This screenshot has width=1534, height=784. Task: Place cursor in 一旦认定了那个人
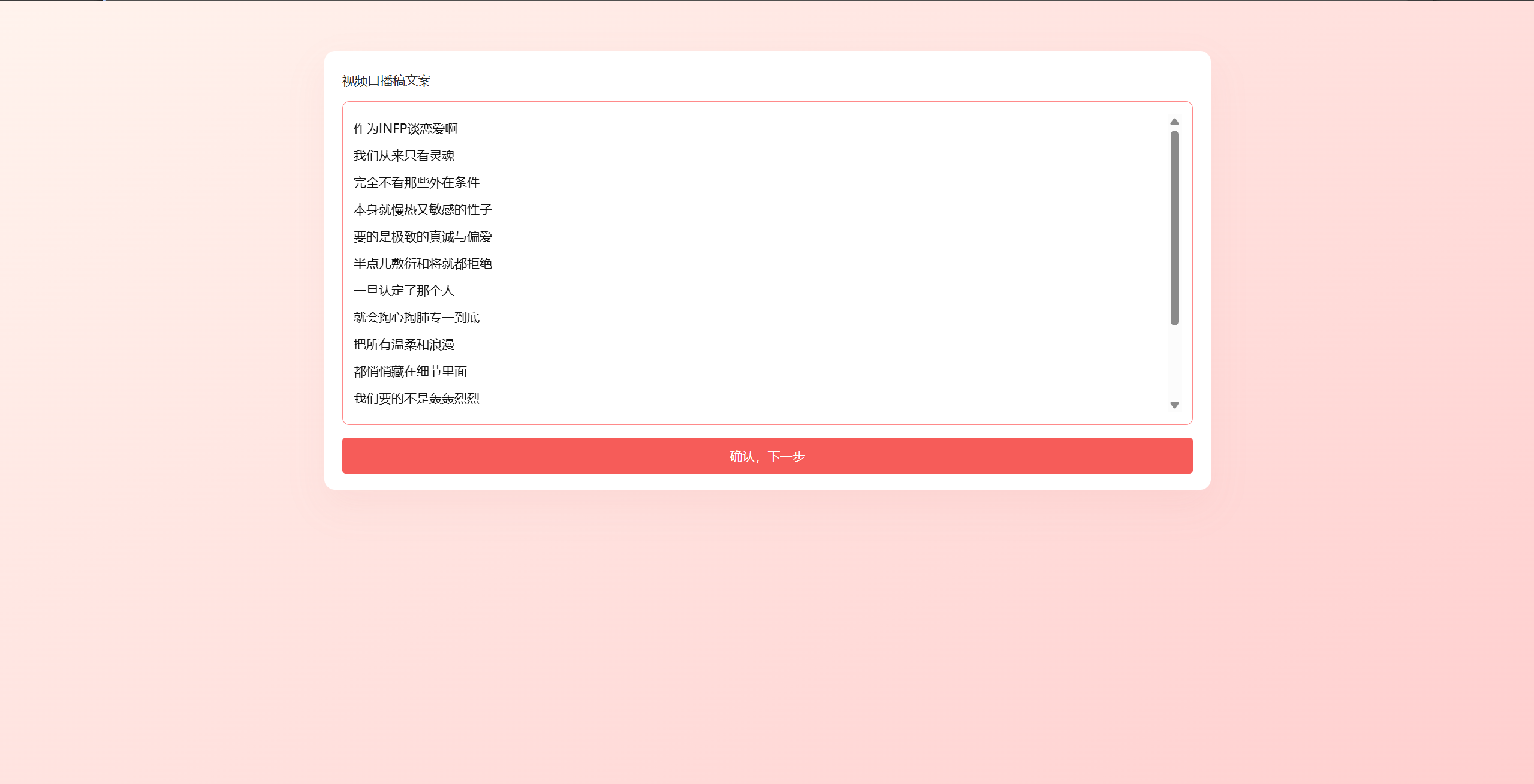[x=404, y=291]
